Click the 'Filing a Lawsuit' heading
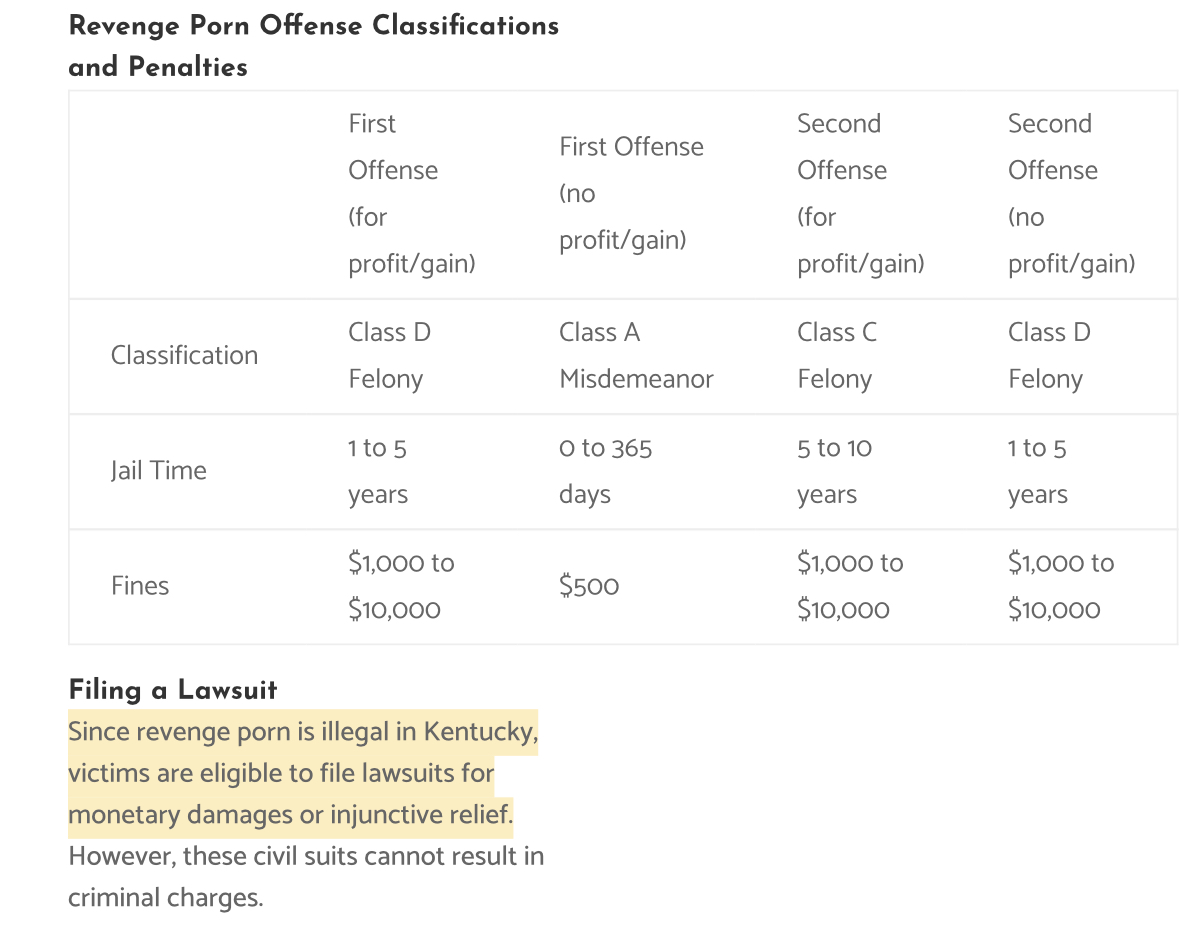Image resolution: width=1179 pixels, height=929 pixels. click(x=173, y=690)
